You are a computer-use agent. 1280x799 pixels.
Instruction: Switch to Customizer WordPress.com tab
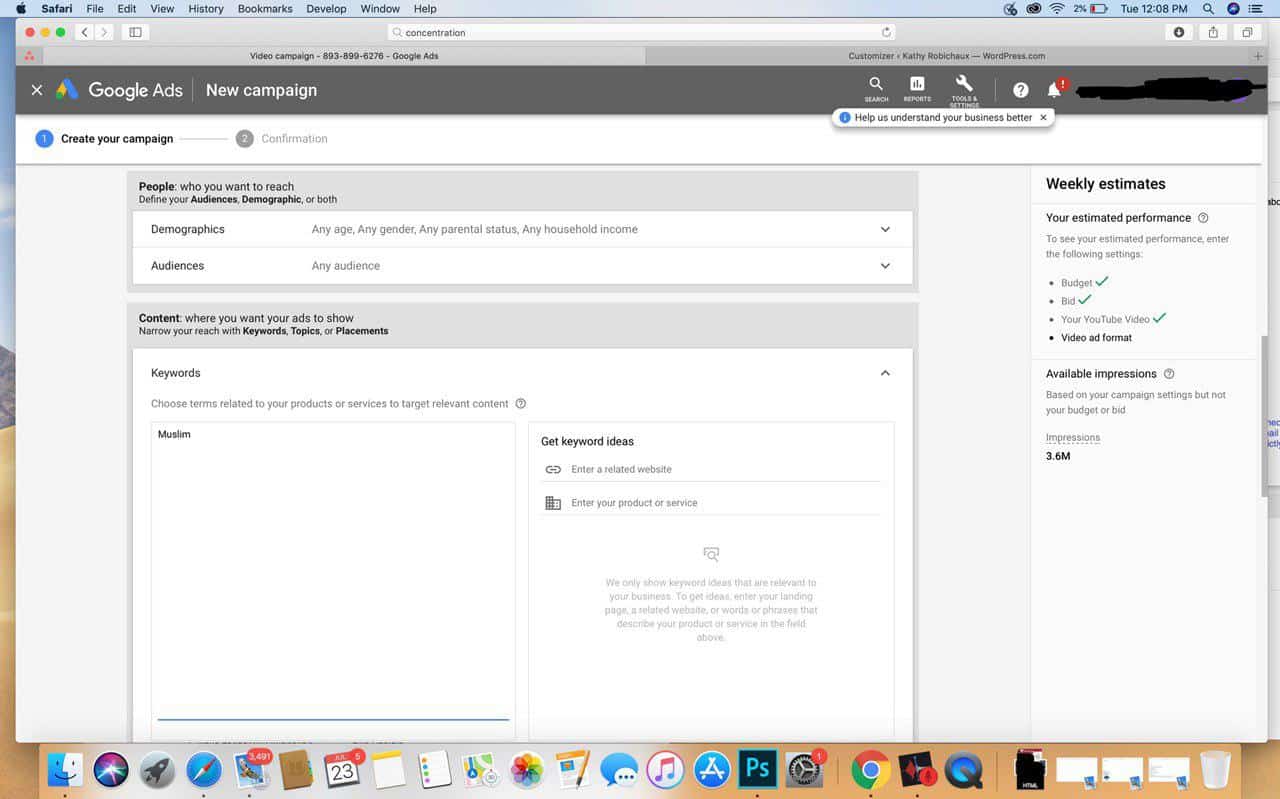[x=946, y=56]
